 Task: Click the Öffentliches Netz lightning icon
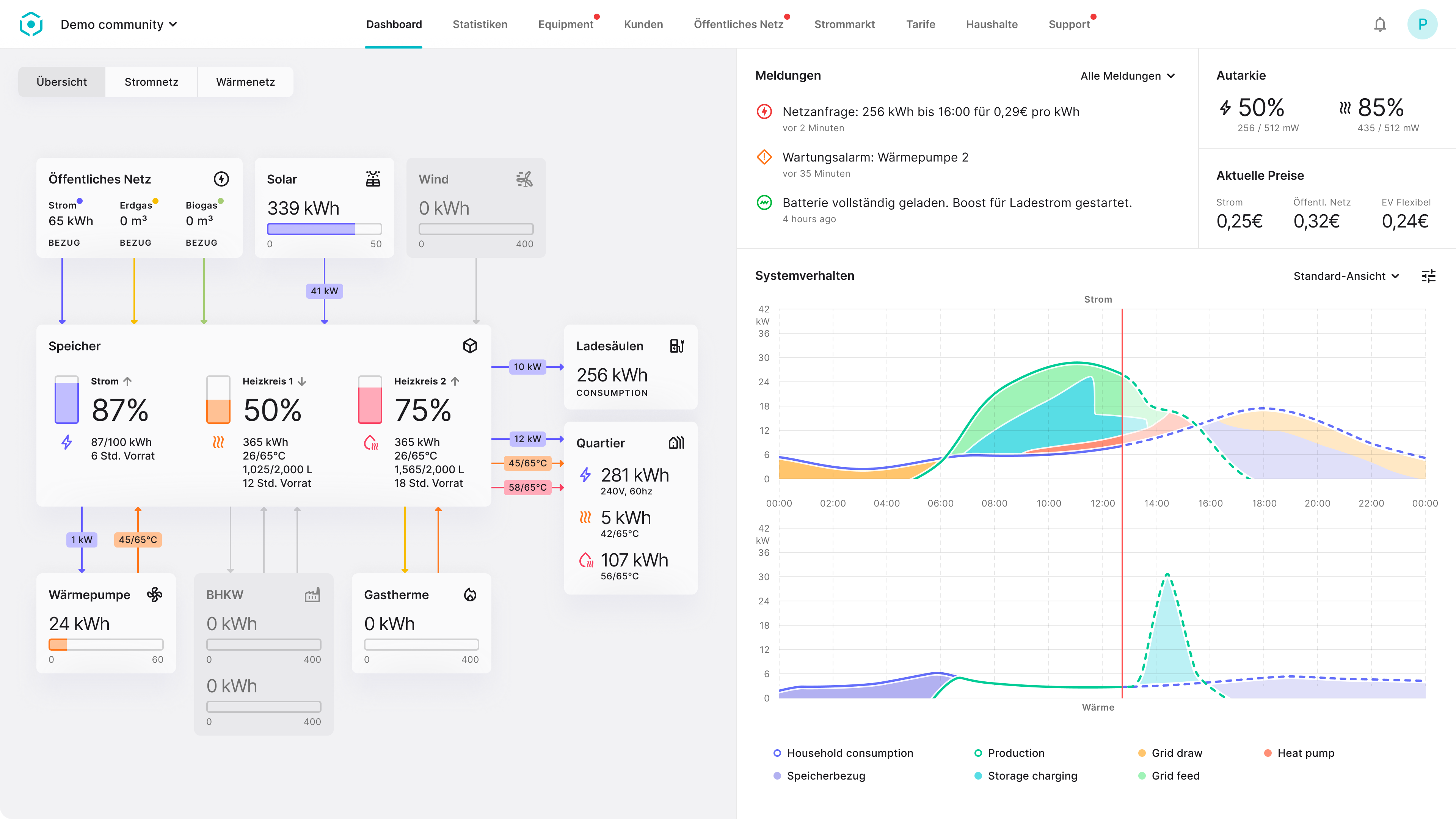221,179
